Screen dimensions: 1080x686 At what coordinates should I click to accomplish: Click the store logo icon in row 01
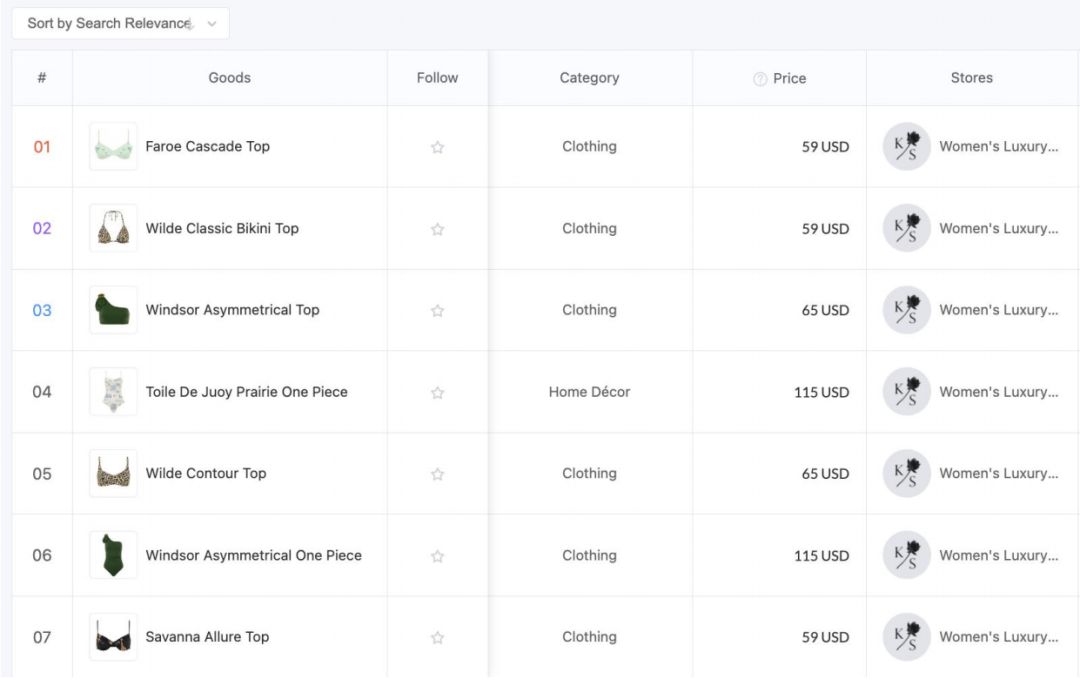[x=906, y=147]
